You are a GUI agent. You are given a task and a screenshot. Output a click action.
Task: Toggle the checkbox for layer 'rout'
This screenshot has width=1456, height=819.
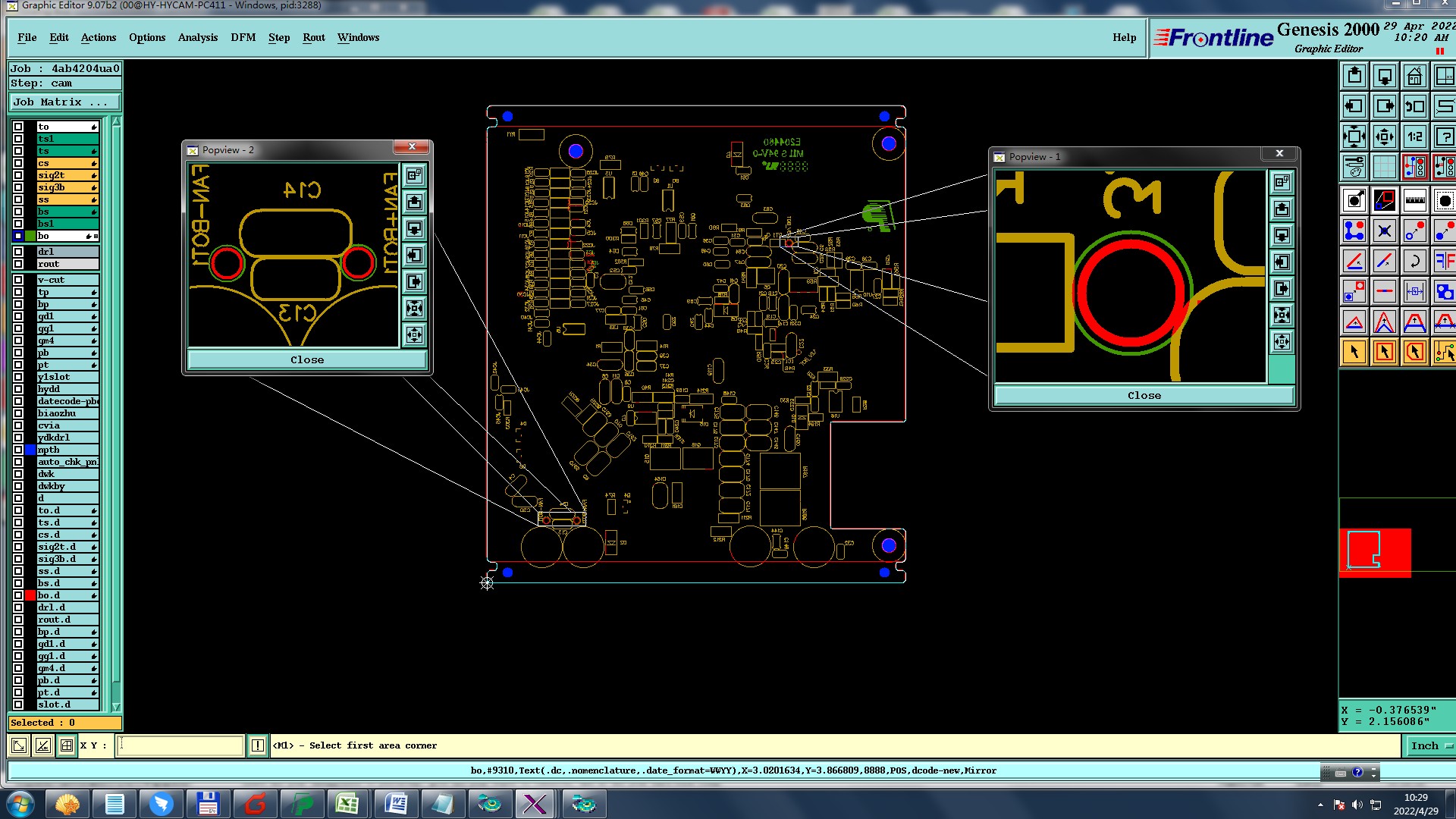(x=18, y=264)
